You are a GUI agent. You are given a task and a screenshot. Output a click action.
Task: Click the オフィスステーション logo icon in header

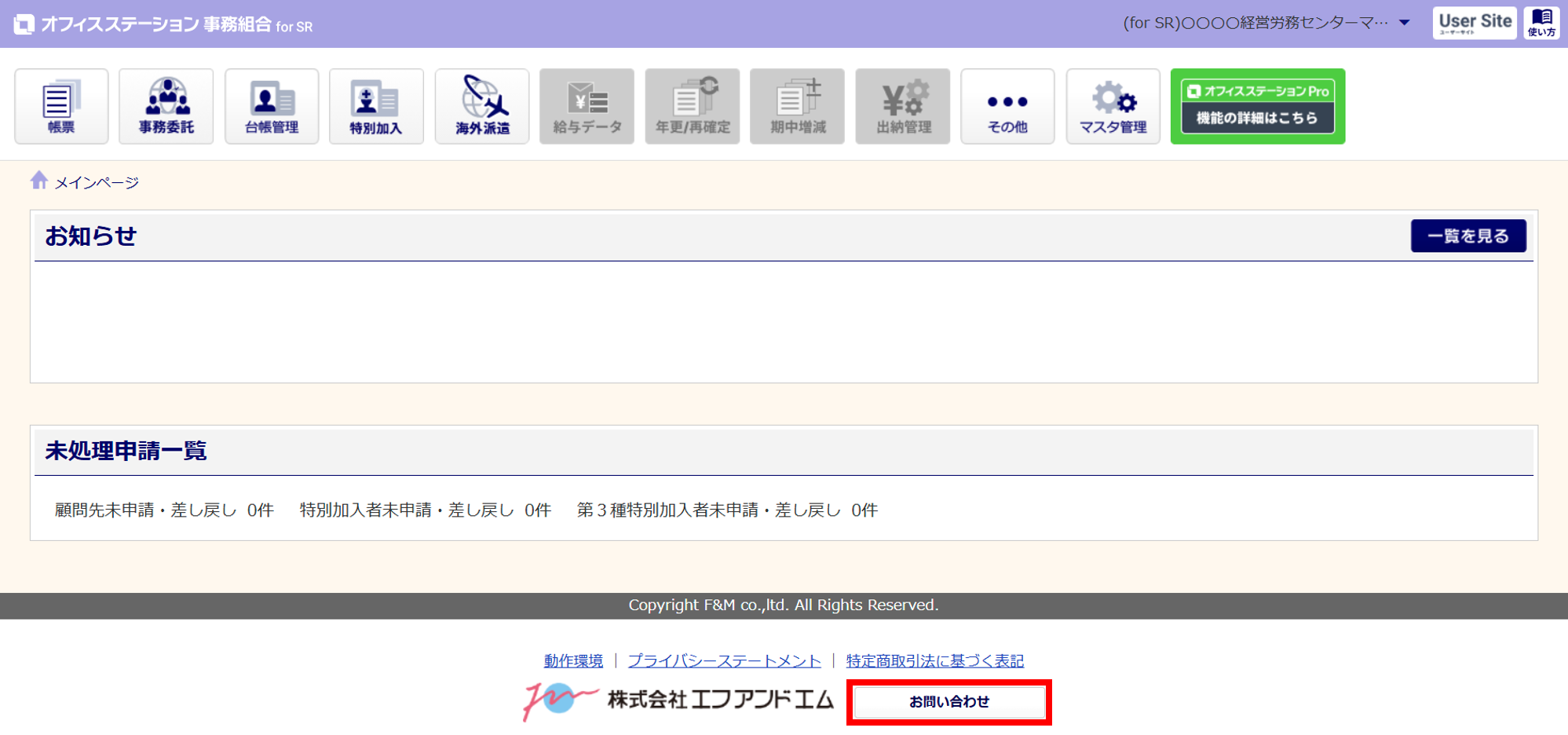click(x=24, y=24)
